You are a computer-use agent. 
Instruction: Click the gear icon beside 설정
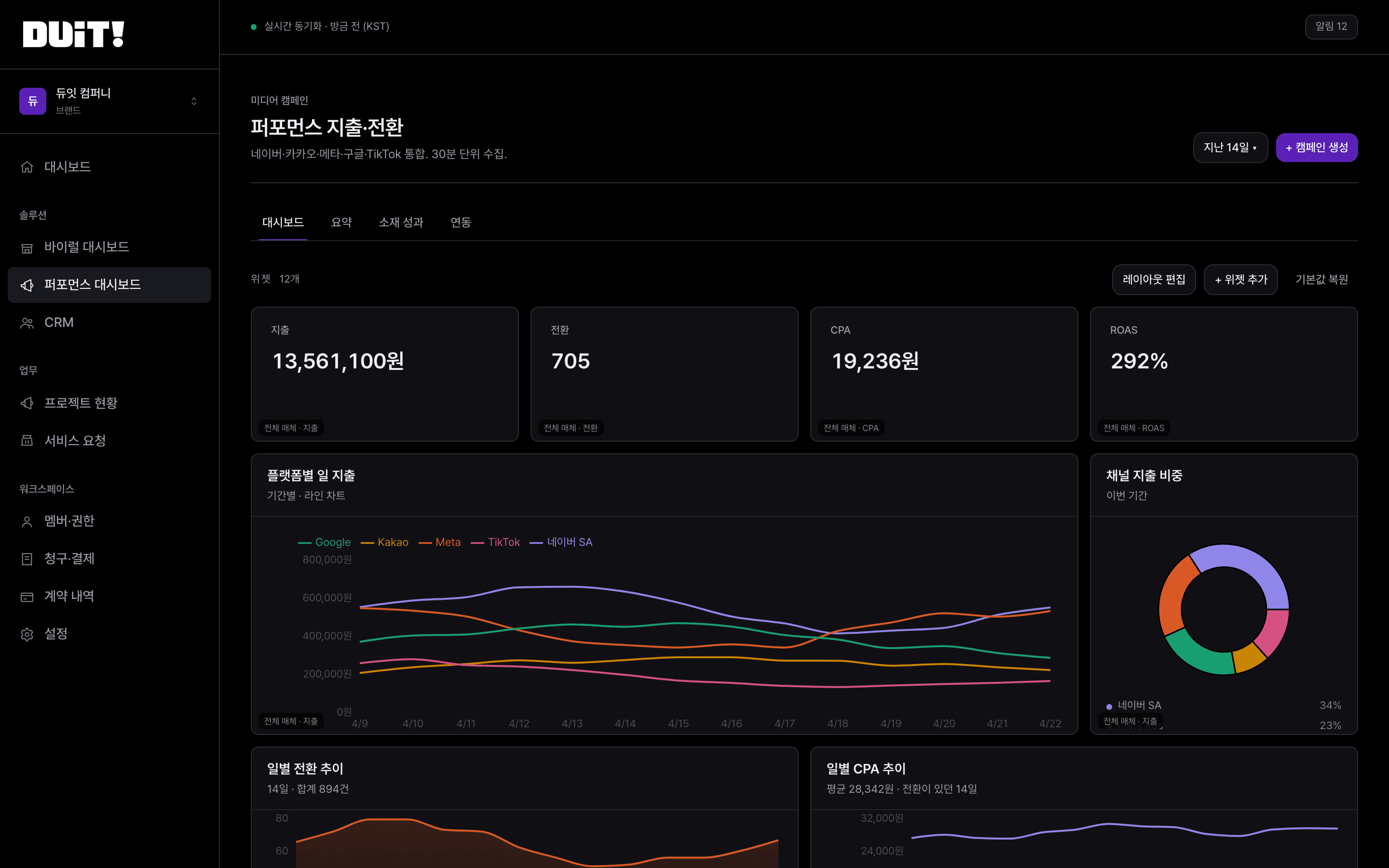pos(27,634)
